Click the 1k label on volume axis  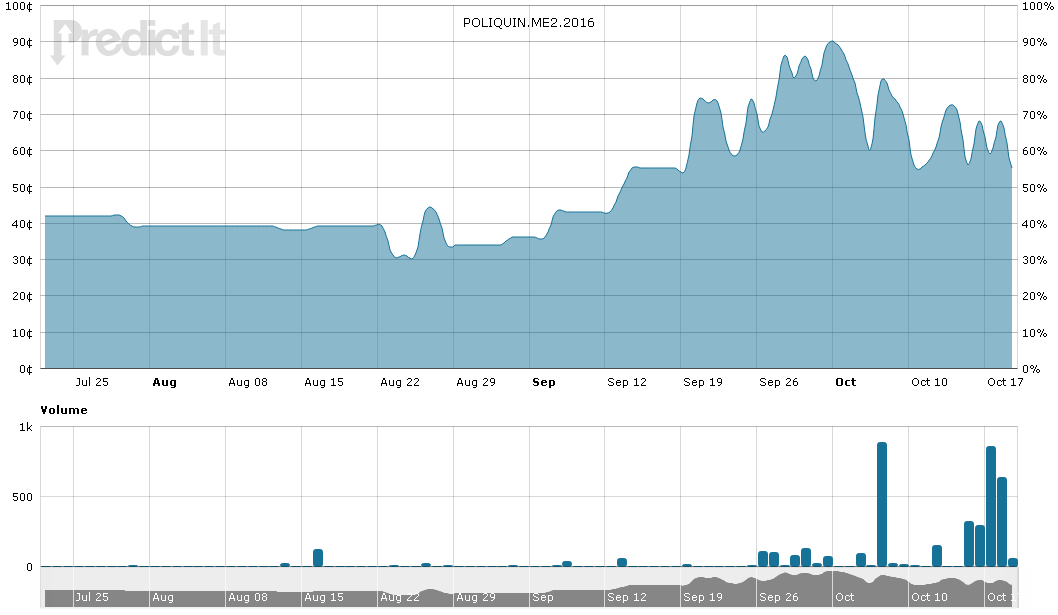(x=26, y=428)
